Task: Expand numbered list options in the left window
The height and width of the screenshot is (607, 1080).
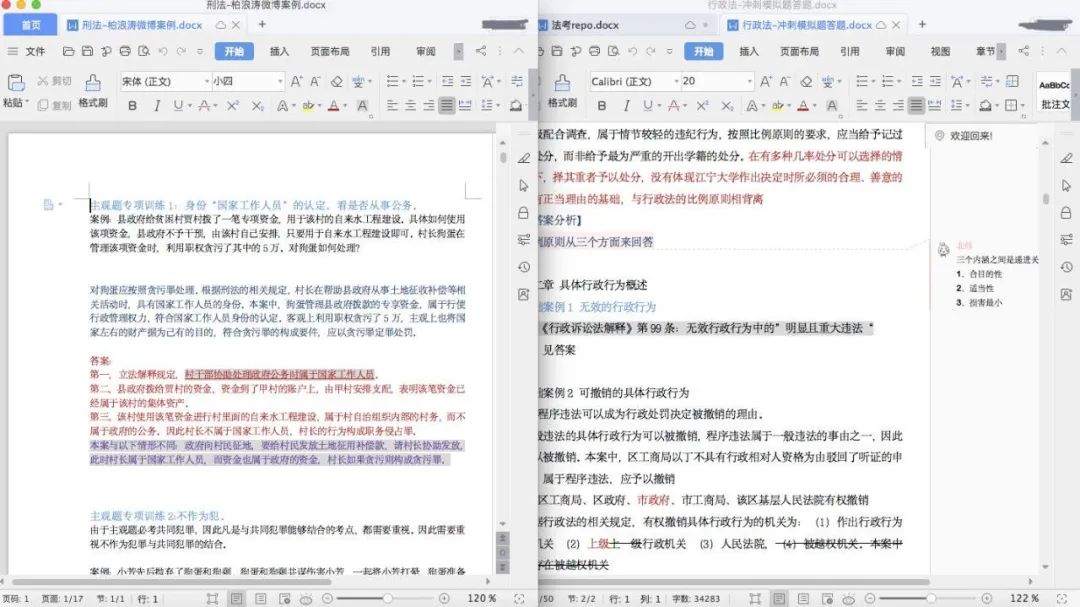Action: click(429, 81)
